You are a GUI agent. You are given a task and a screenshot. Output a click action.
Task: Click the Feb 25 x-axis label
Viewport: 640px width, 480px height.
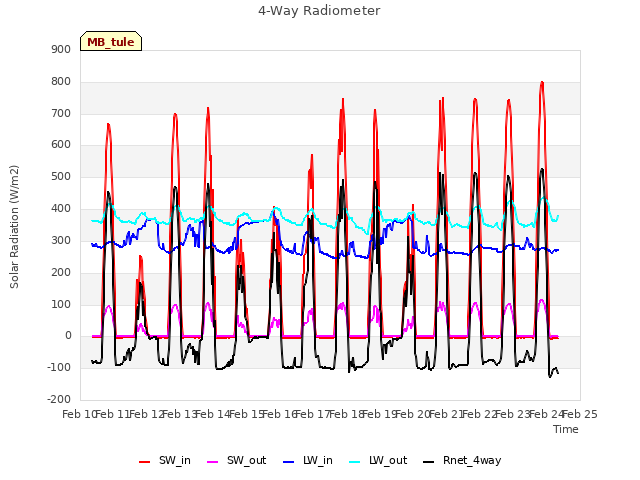coord(580,414)
